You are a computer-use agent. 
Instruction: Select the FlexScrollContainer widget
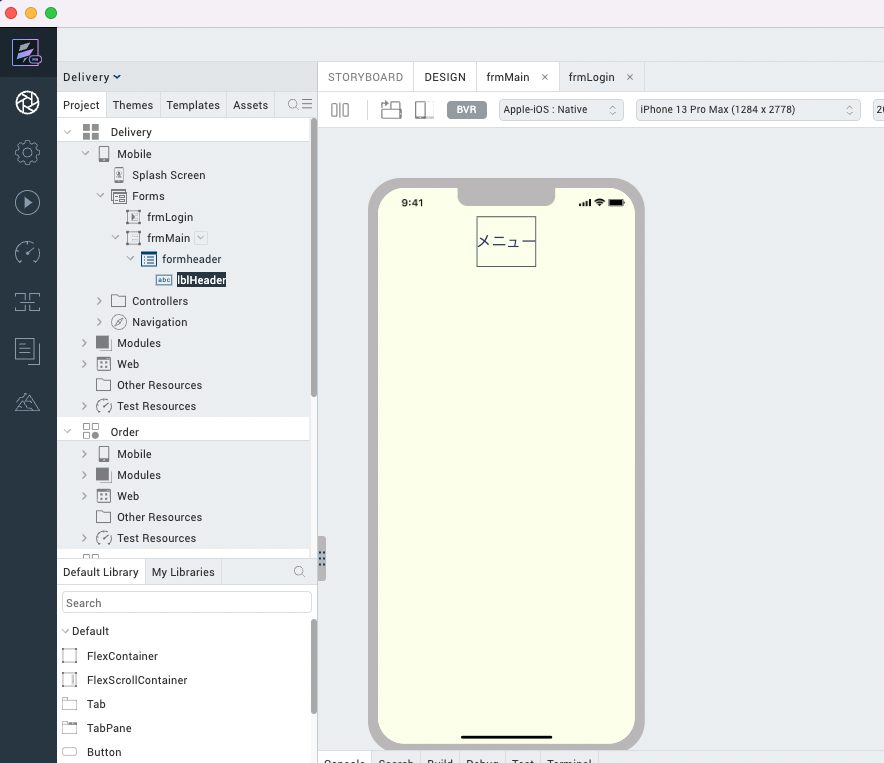(x=137, y=680)
